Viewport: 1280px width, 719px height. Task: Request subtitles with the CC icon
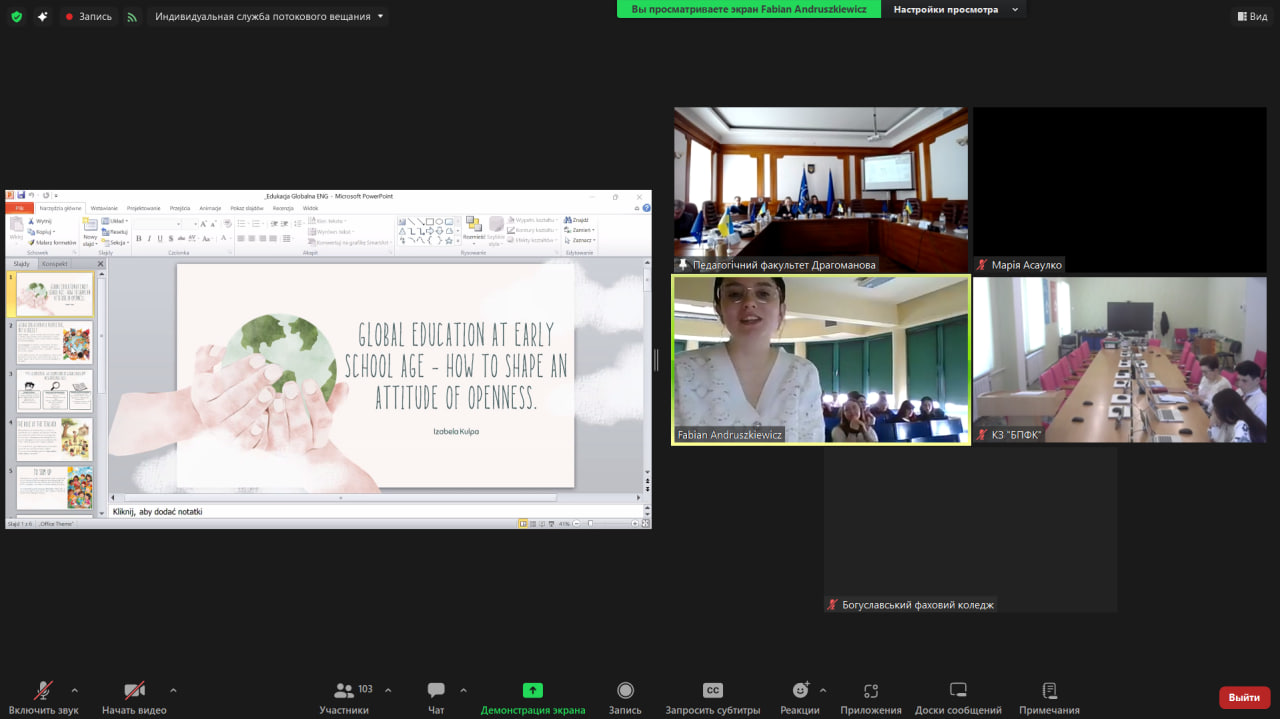click(712, 697)
